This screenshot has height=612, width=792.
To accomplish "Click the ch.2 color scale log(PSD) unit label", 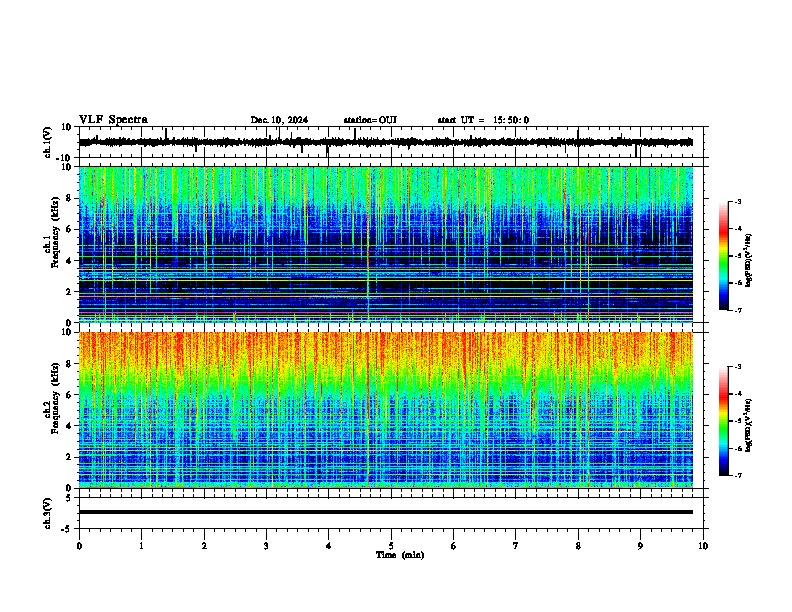I will [749, 425].
